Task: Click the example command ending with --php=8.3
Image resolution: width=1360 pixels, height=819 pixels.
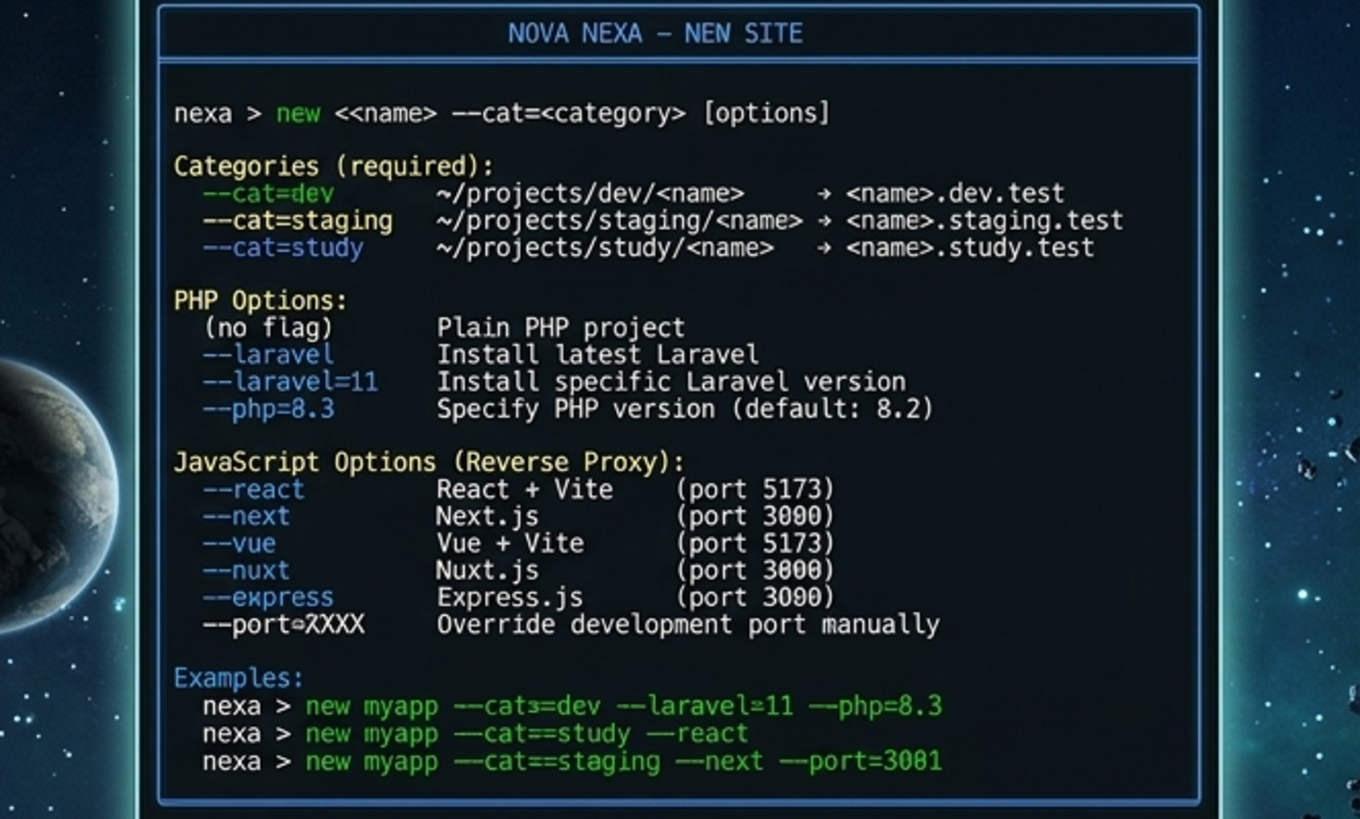Action: pyautogui.click(x=623, y=707)
